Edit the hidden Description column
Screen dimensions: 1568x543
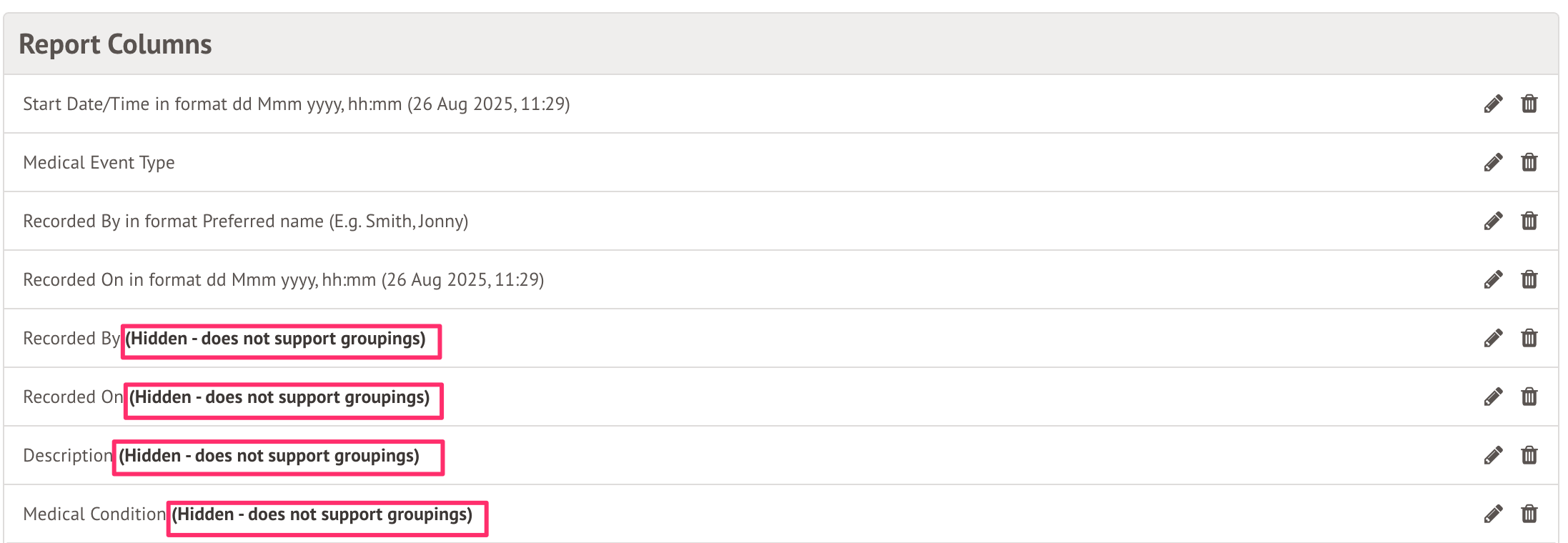(x=1493, y=456)
